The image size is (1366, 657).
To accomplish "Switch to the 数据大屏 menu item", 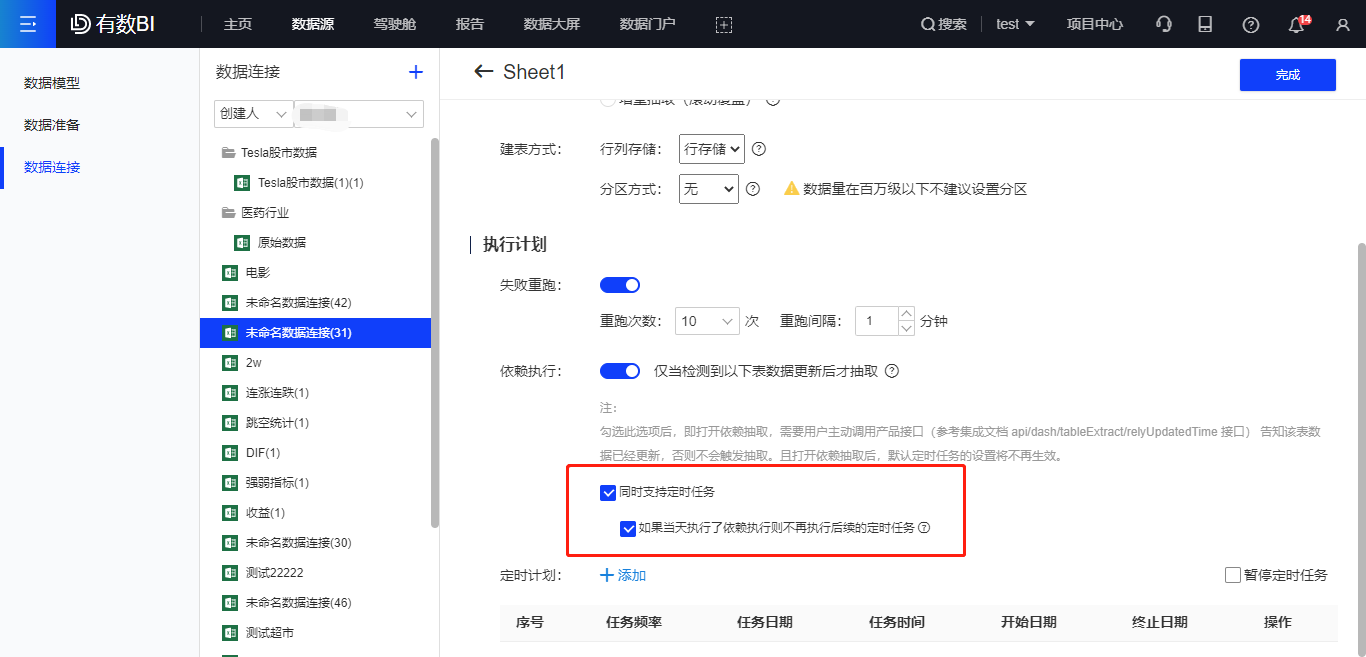I will click(x=552, y=23).
